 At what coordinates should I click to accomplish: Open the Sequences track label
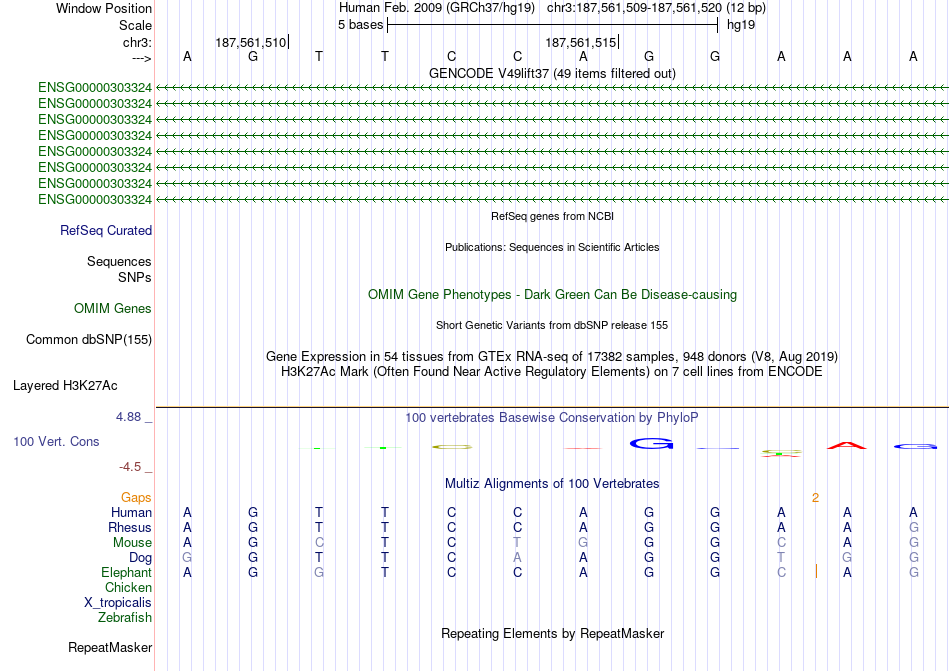(119, 262)
